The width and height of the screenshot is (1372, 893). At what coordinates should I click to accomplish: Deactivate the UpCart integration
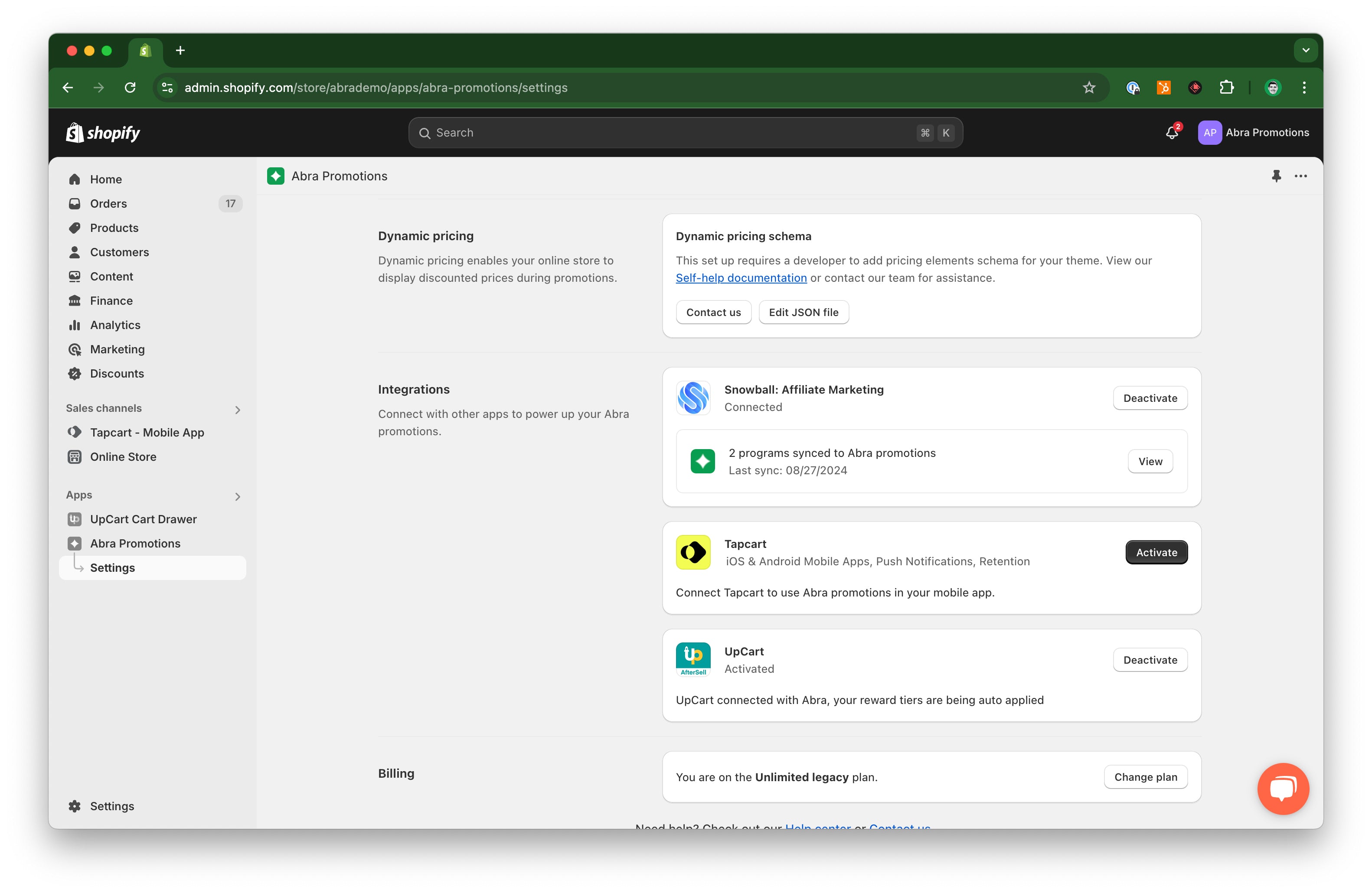1150,660
